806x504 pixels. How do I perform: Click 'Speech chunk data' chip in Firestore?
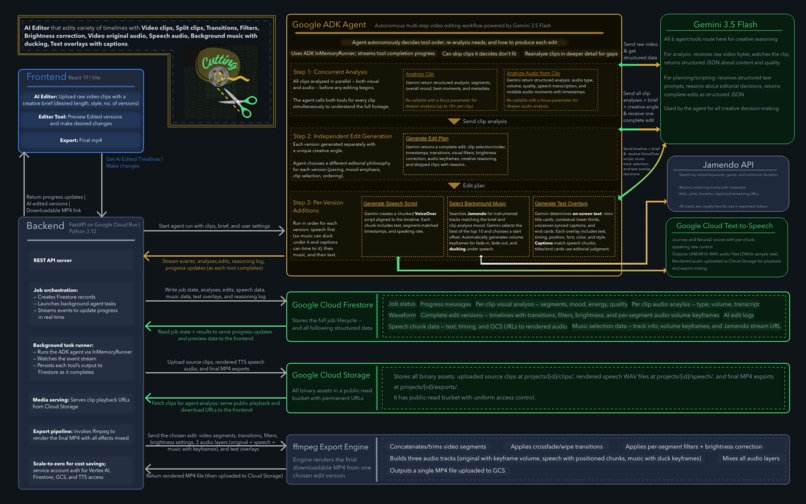pos(477,327)
